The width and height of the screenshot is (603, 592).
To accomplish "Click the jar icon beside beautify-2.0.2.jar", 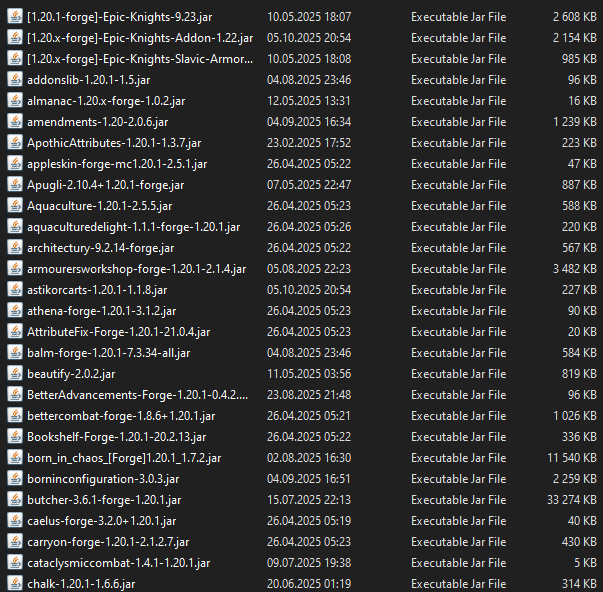I will point(15,374).
